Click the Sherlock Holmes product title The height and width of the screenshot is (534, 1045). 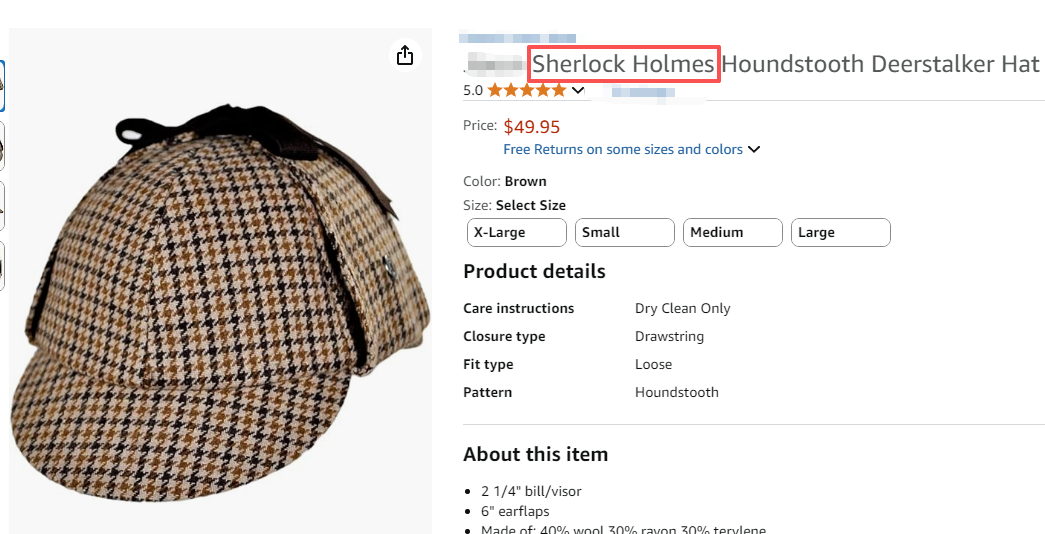624,64
